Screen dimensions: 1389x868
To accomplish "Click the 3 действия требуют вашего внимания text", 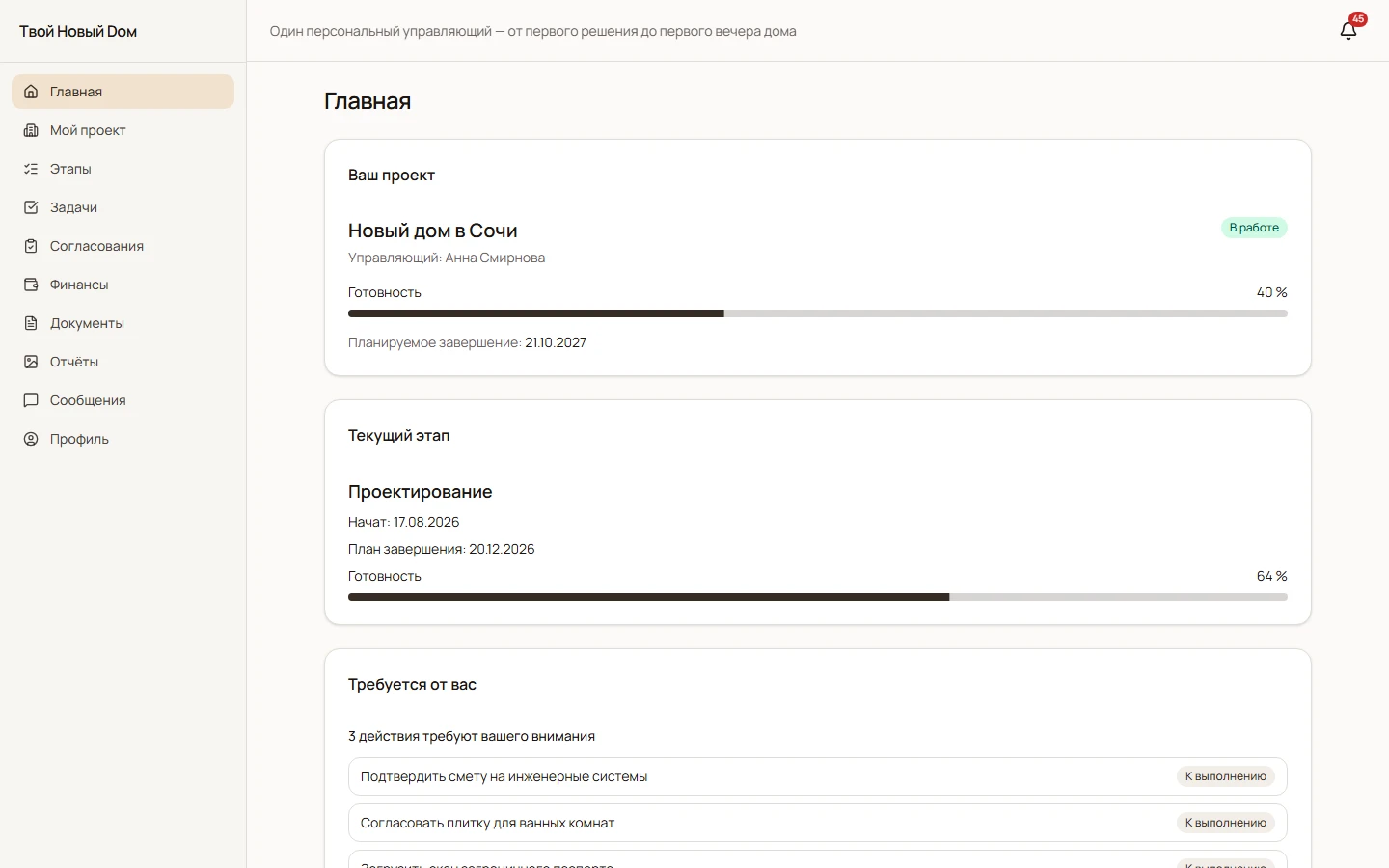I will click(472, 736).
